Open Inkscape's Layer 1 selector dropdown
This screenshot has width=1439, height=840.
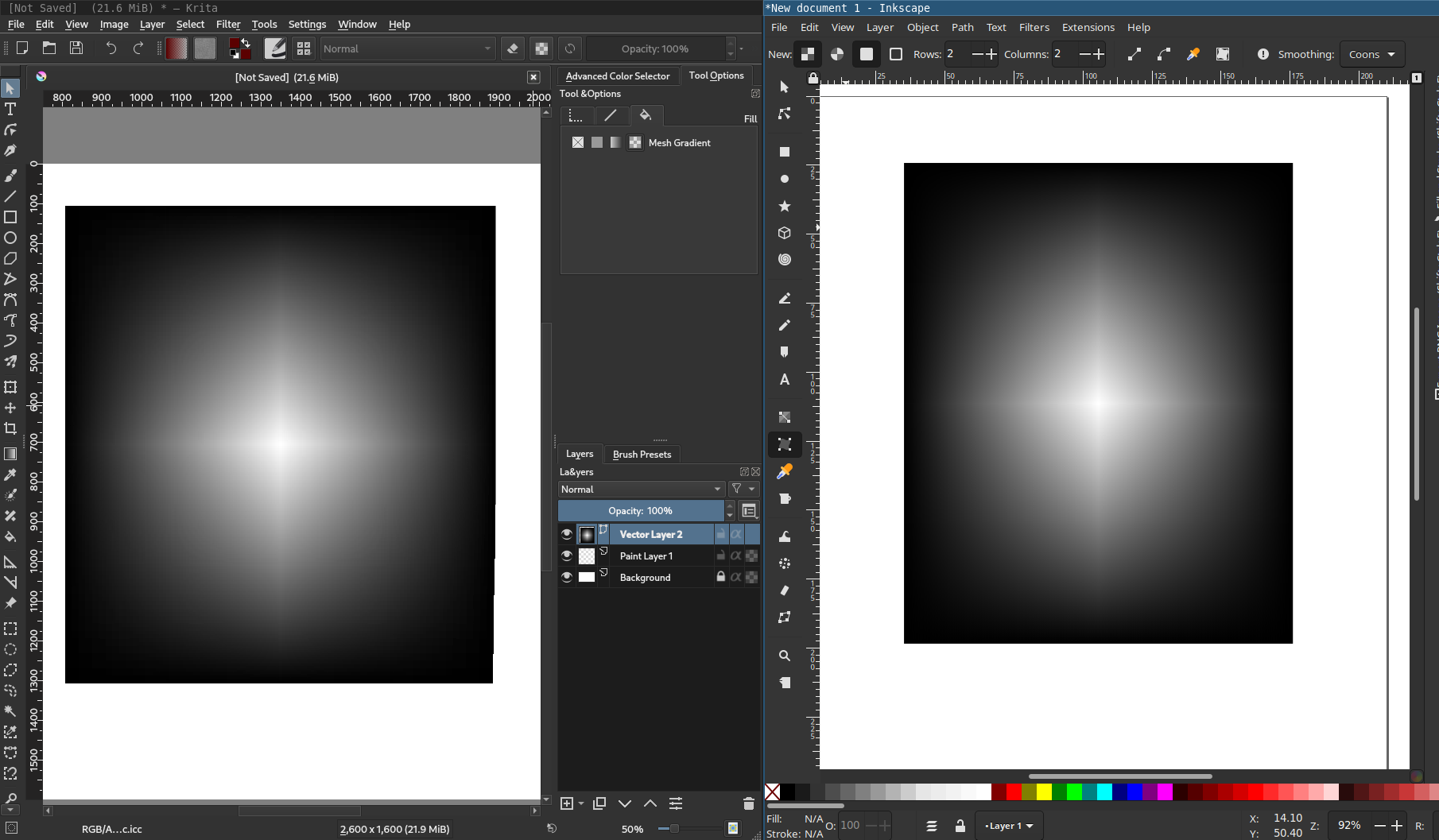tap(1009, 826)
